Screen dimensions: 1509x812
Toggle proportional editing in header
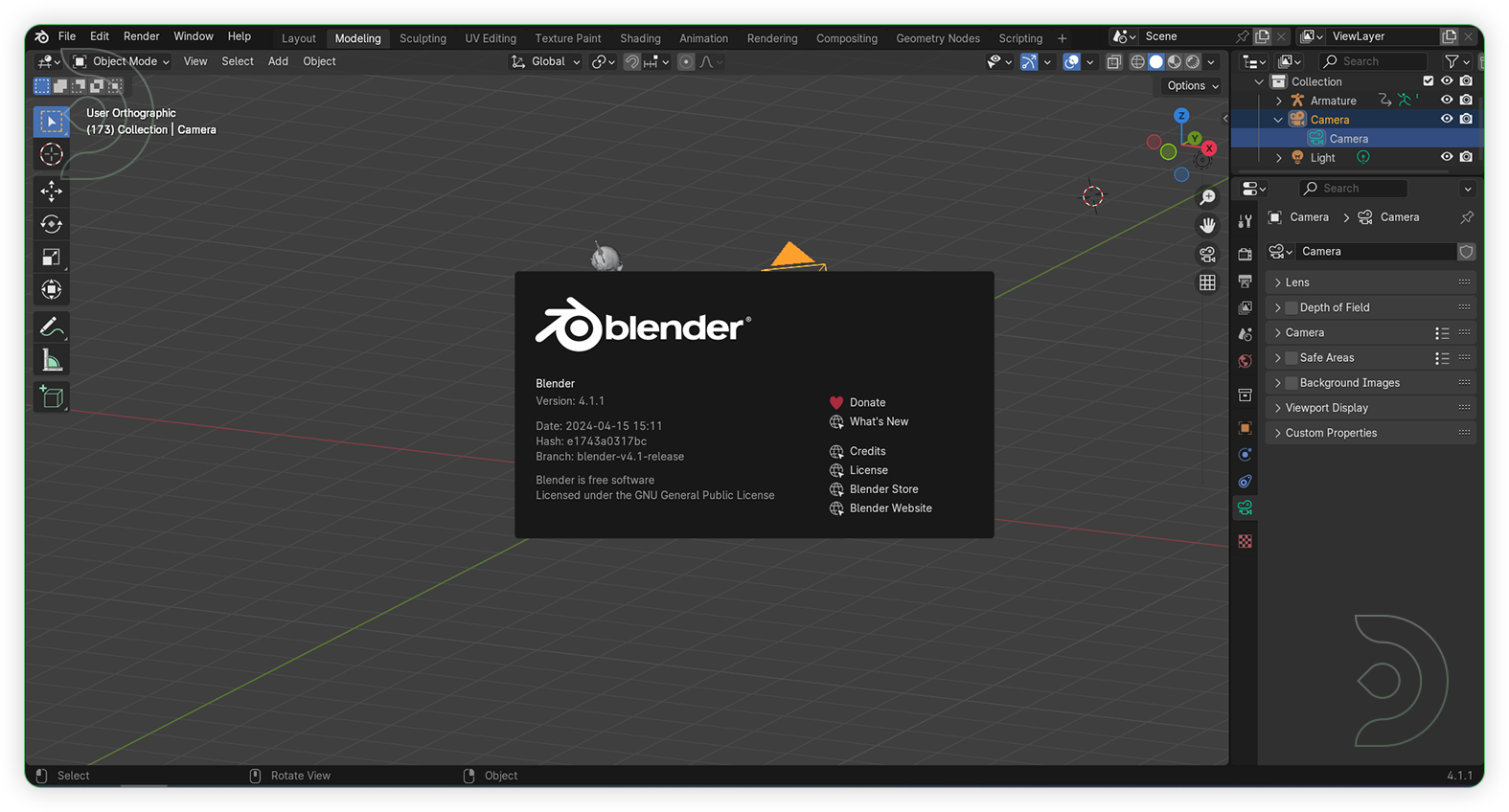(686, 61)
